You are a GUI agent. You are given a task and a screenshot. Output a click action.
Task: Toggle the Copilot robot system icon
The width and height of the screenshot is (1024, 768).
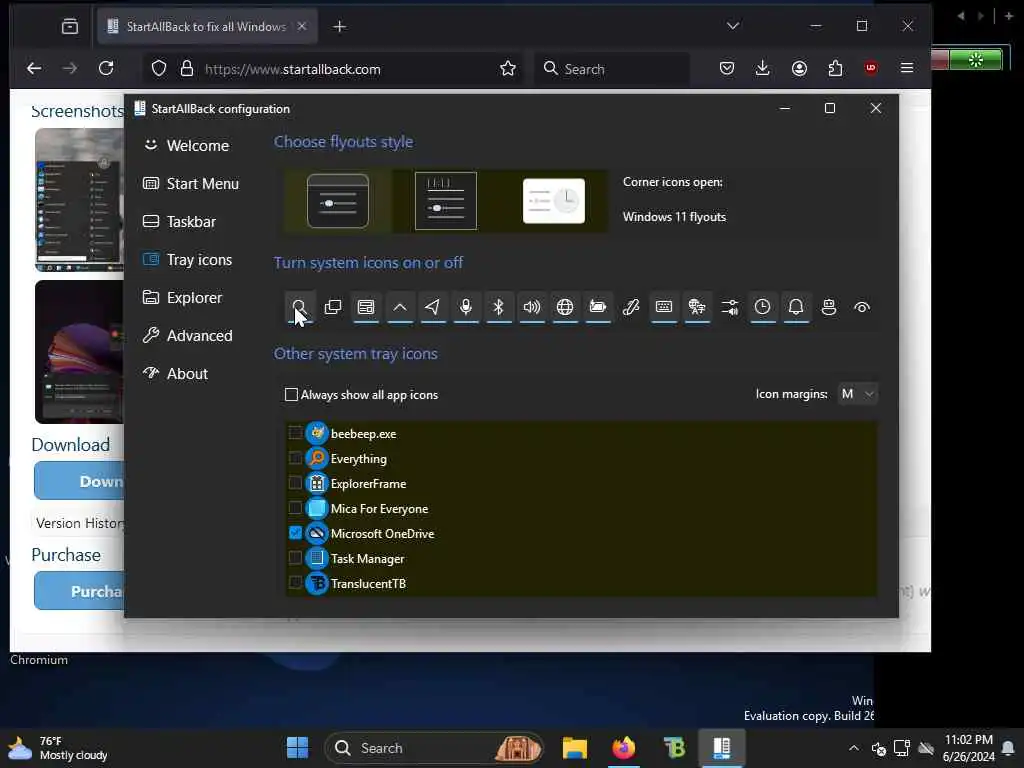[x=829, y=307]
